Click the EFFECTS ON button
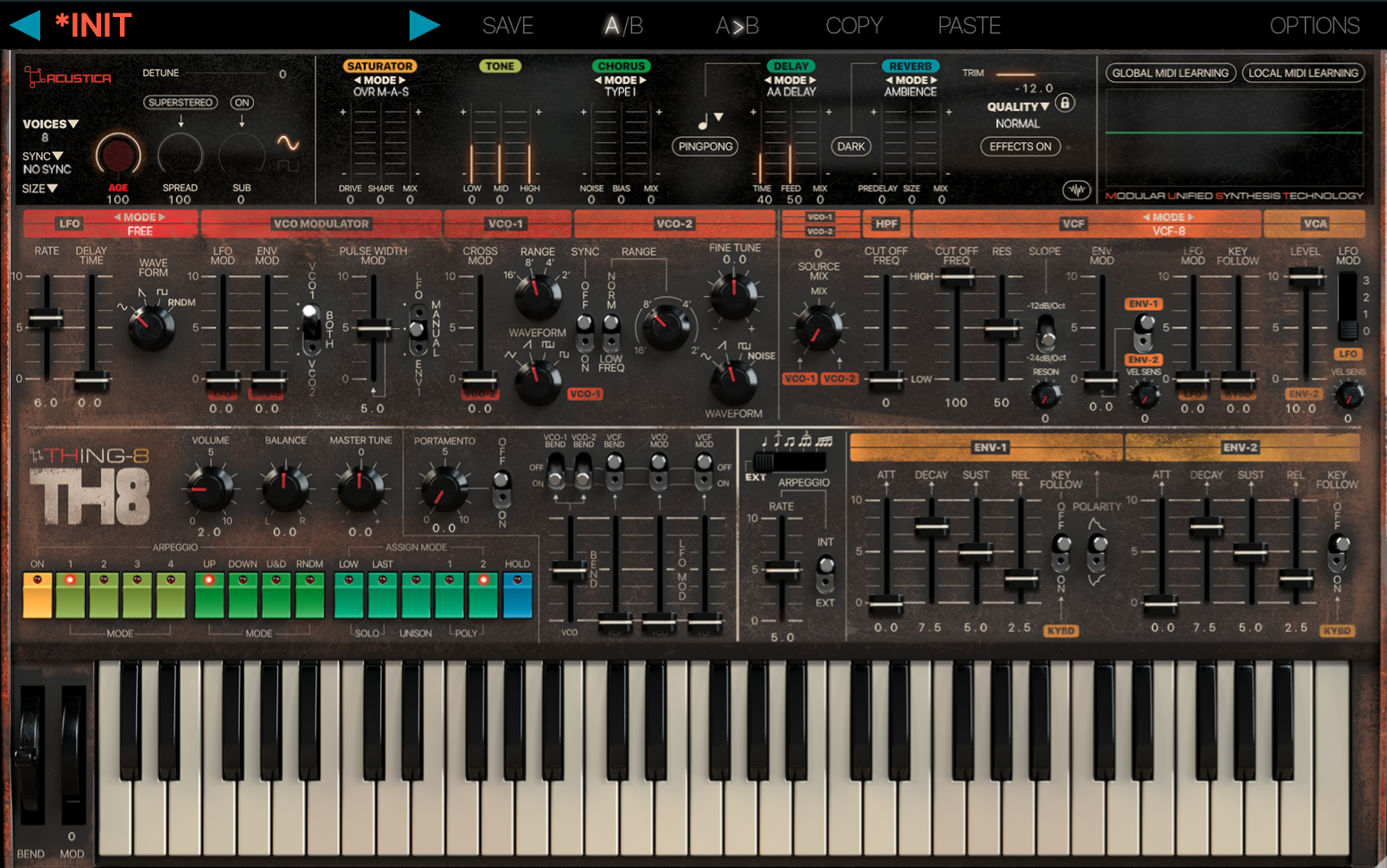This screenshot has height=868, width=1387. click(x=1020, y=147)
